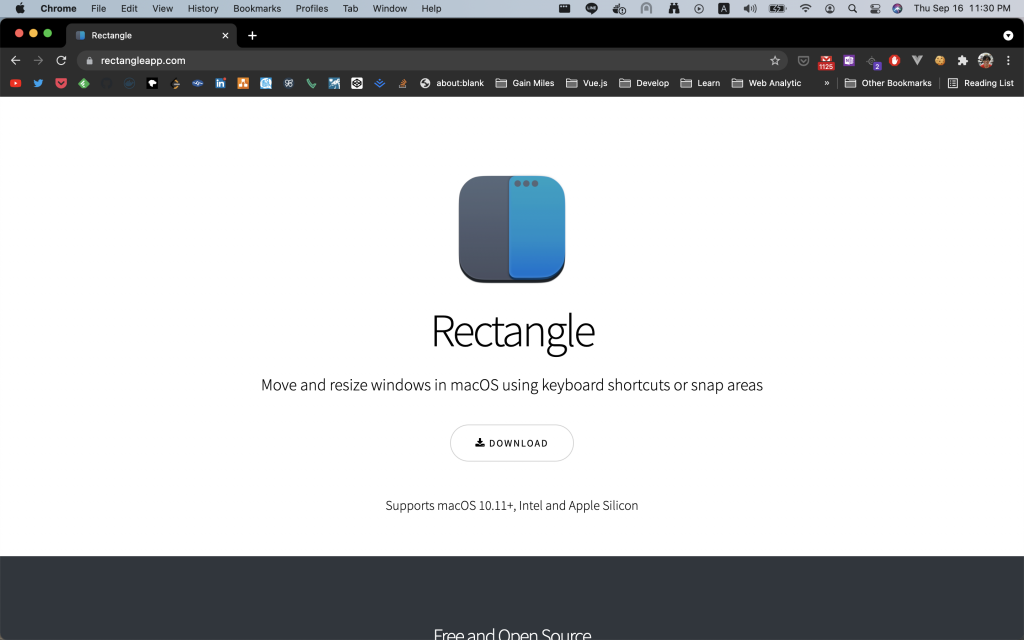This screenshot has height=640, width=1024.
Task: Open the green diamond Feedly bookmark
Action: click(x=84, y=83)
